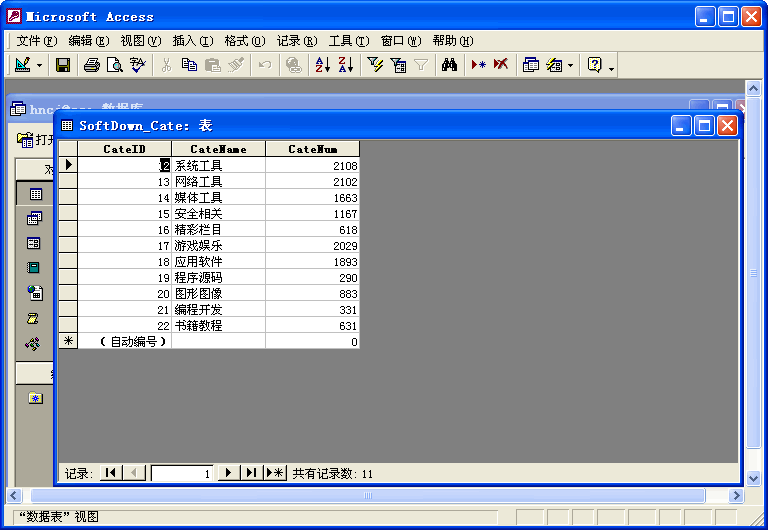Open the 编辑(E) menu
Viewport: 768px width, 530px height.
click(89, 41)
